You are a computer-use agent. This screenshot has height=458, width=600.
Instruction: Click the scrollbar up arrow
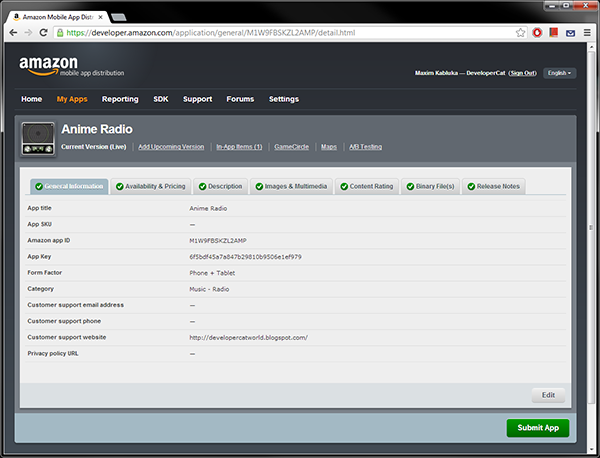coord(591,46)
